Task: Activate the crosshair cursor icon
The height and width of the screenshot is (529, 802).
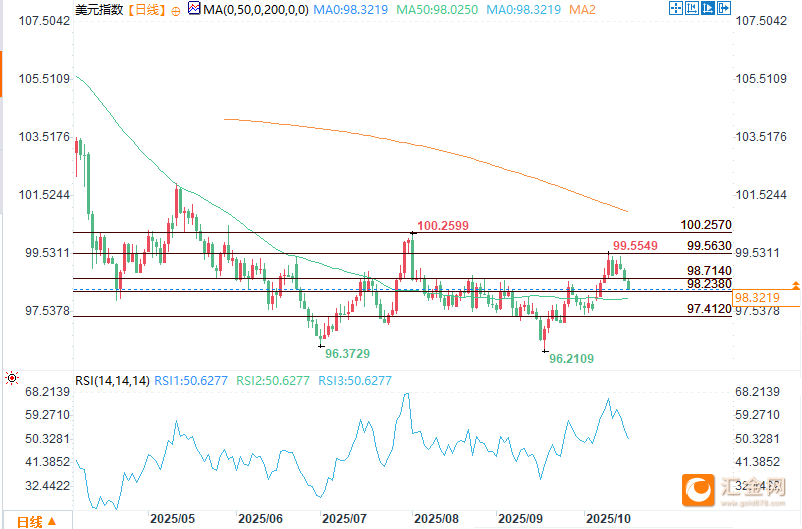Action: click(x=676, y=8)
